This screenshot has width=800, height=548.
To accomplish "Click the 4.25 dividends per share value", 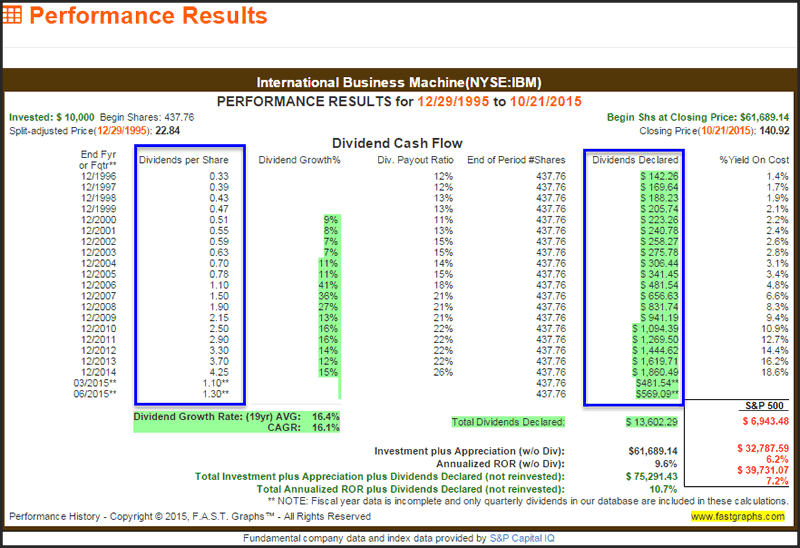I will tap(219, 372).
